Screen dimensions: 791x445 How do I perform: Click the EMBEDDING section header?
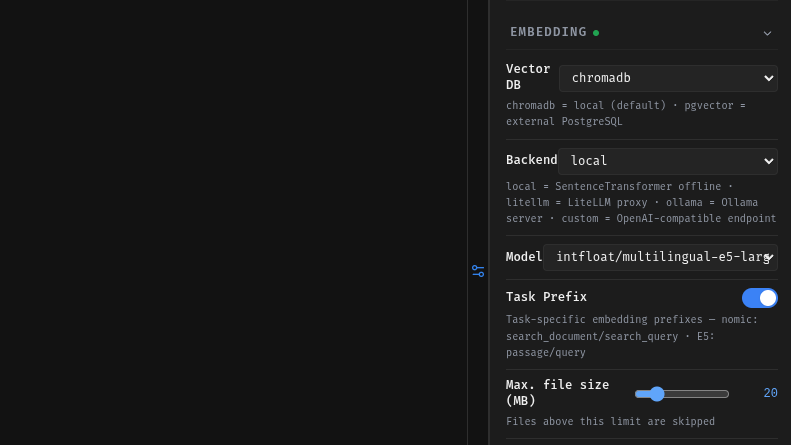tap(641, 32)
